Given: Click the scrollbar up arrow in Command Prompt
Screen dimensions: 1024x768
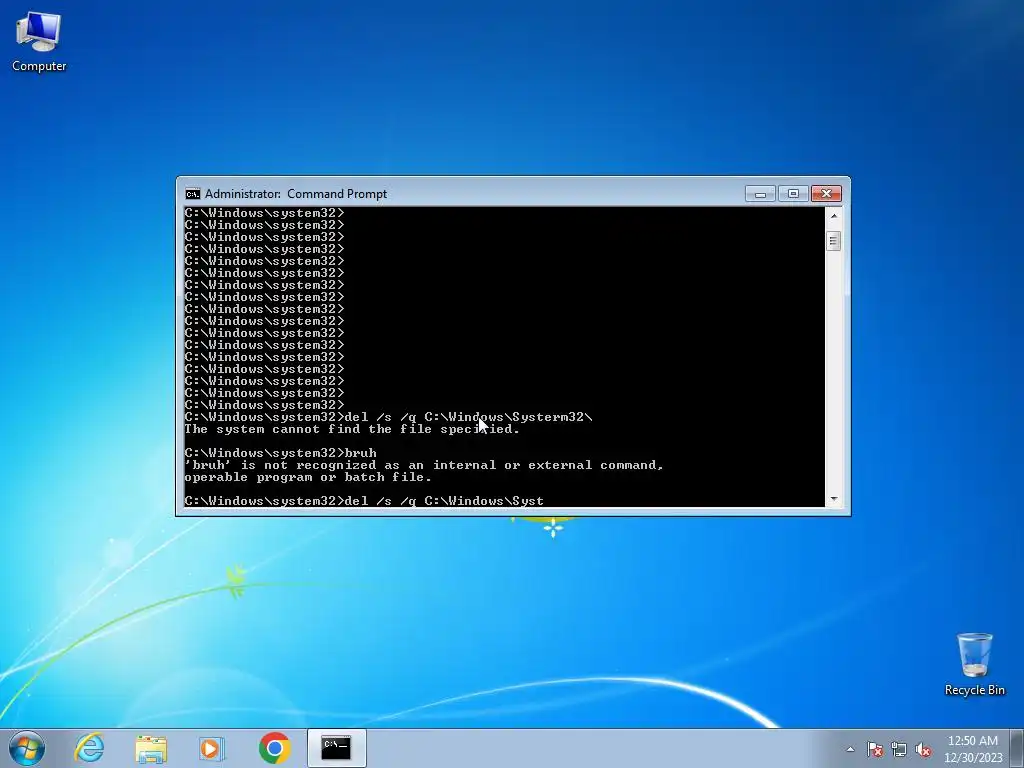Looking at the screenshot, I should (833, 215).
